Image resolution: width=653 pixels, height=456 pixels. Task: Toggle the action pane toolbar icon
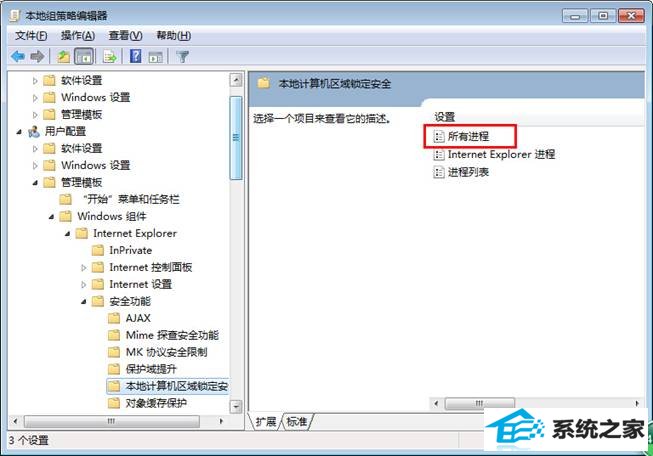[156, 57]
